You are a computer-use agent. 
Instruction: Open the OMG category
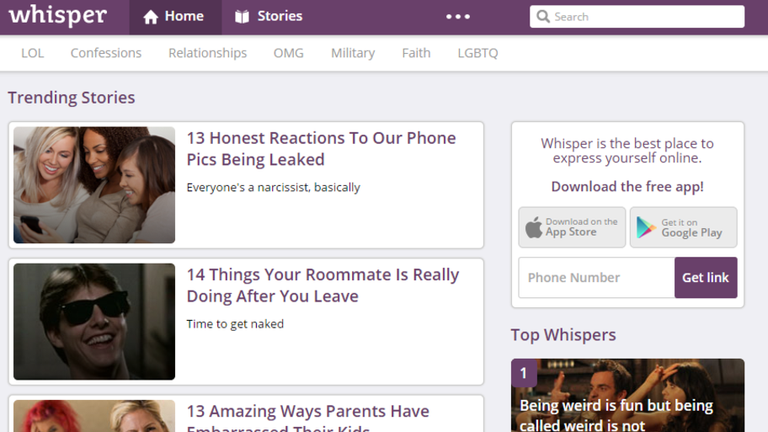click(x=288, y=53)
